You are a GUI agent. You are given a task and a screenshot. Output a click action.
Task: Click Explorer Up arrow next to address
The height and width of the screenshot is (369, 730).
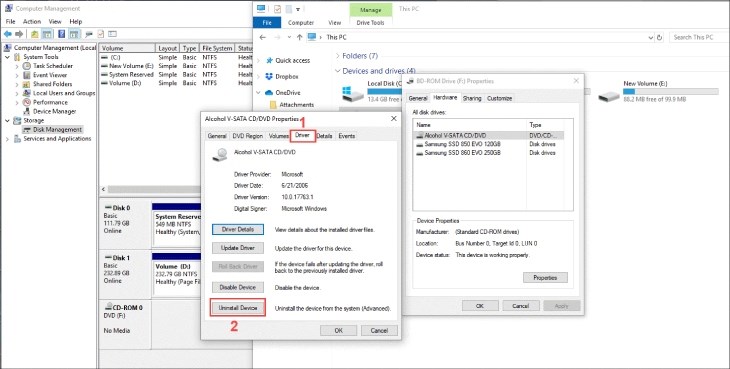click(299, 37)
